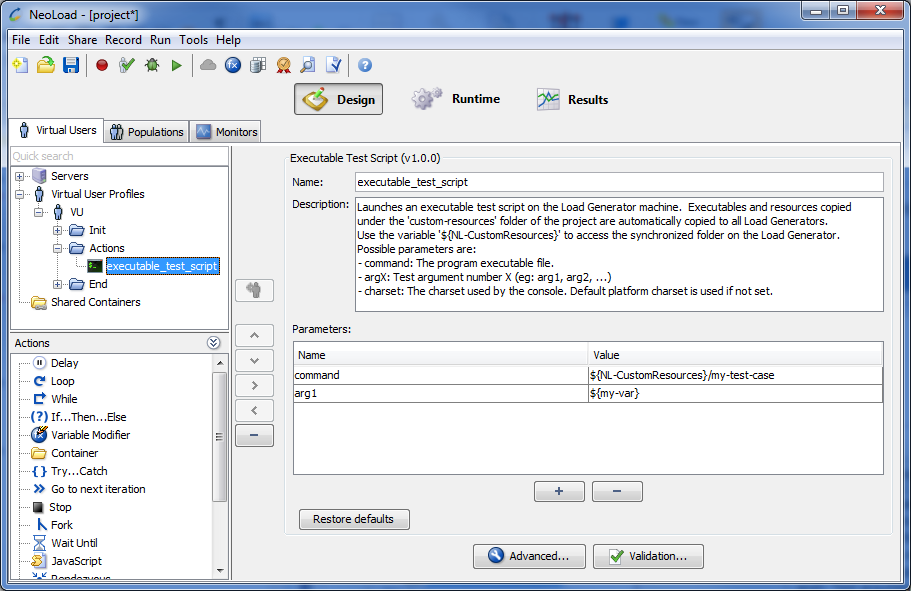Click the minus remove button beside tree
The height and width of the screenshot is (591, 911).
tap(254, 435)
